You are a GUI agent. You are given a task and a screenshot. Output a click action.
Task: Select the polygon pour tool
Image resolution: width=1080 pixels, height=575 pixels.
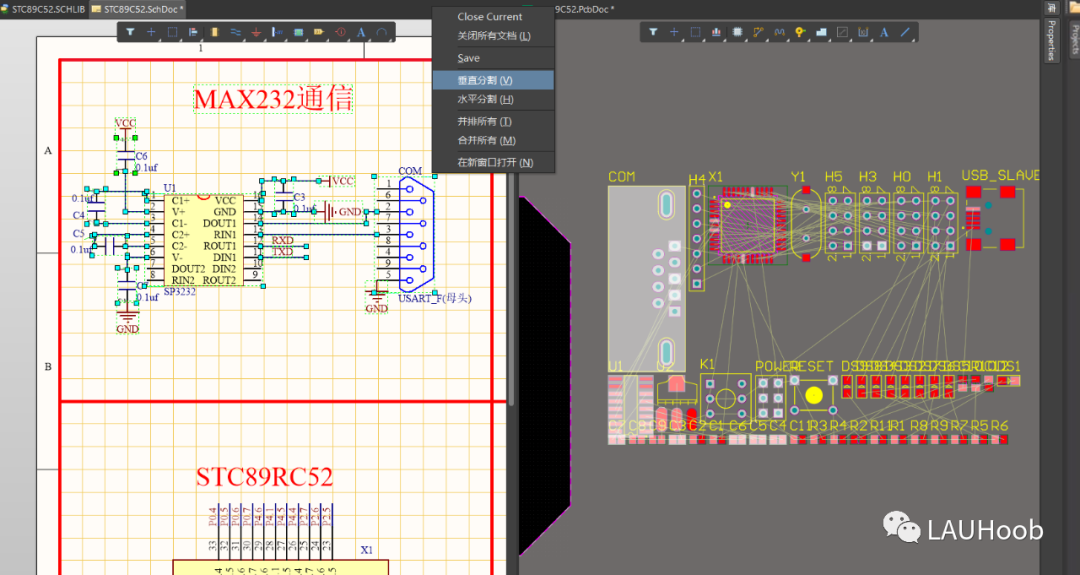coord(821,32)
